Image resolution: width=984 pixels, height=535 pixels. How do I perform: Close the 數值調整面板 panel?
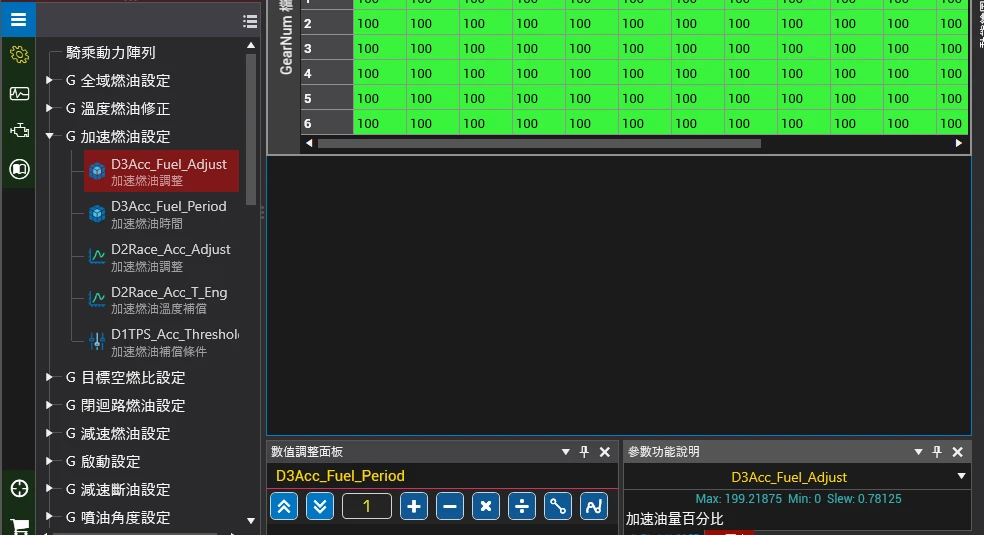point(605,452)
